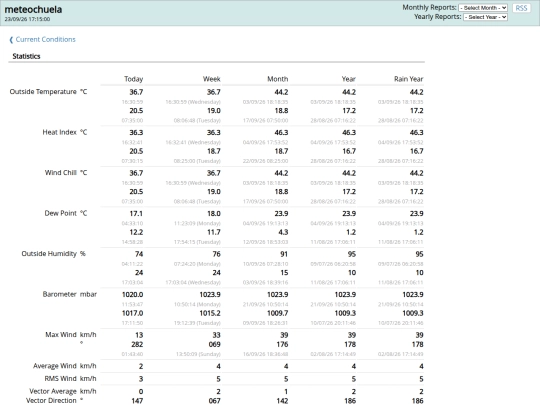Click Week dew point high 18.0
The height and width of the screenshot is (405, 540).
pyautogui.click(x=214, y=214)
